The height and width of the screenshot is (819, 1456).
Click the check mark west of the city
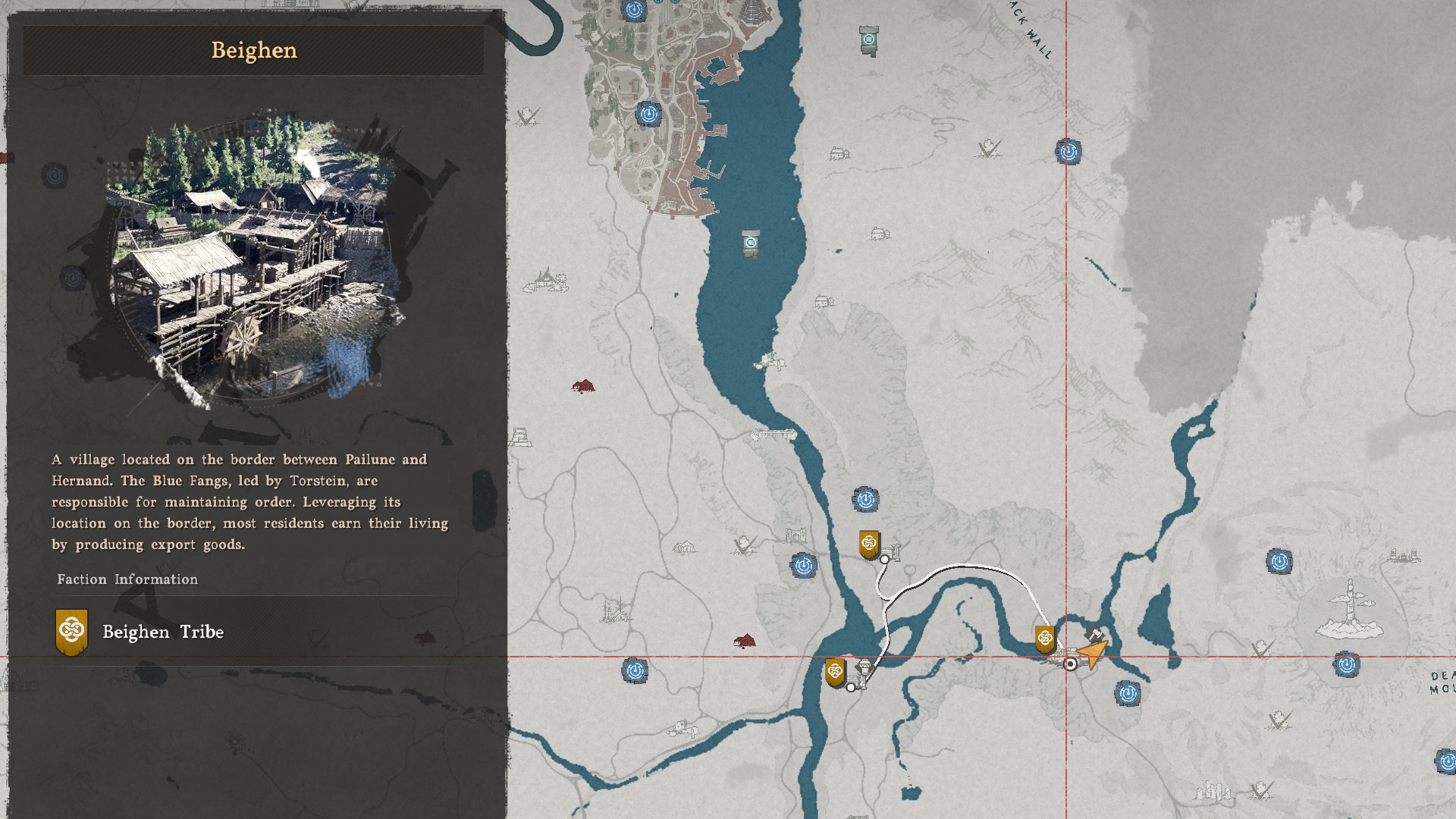(528, 116)
